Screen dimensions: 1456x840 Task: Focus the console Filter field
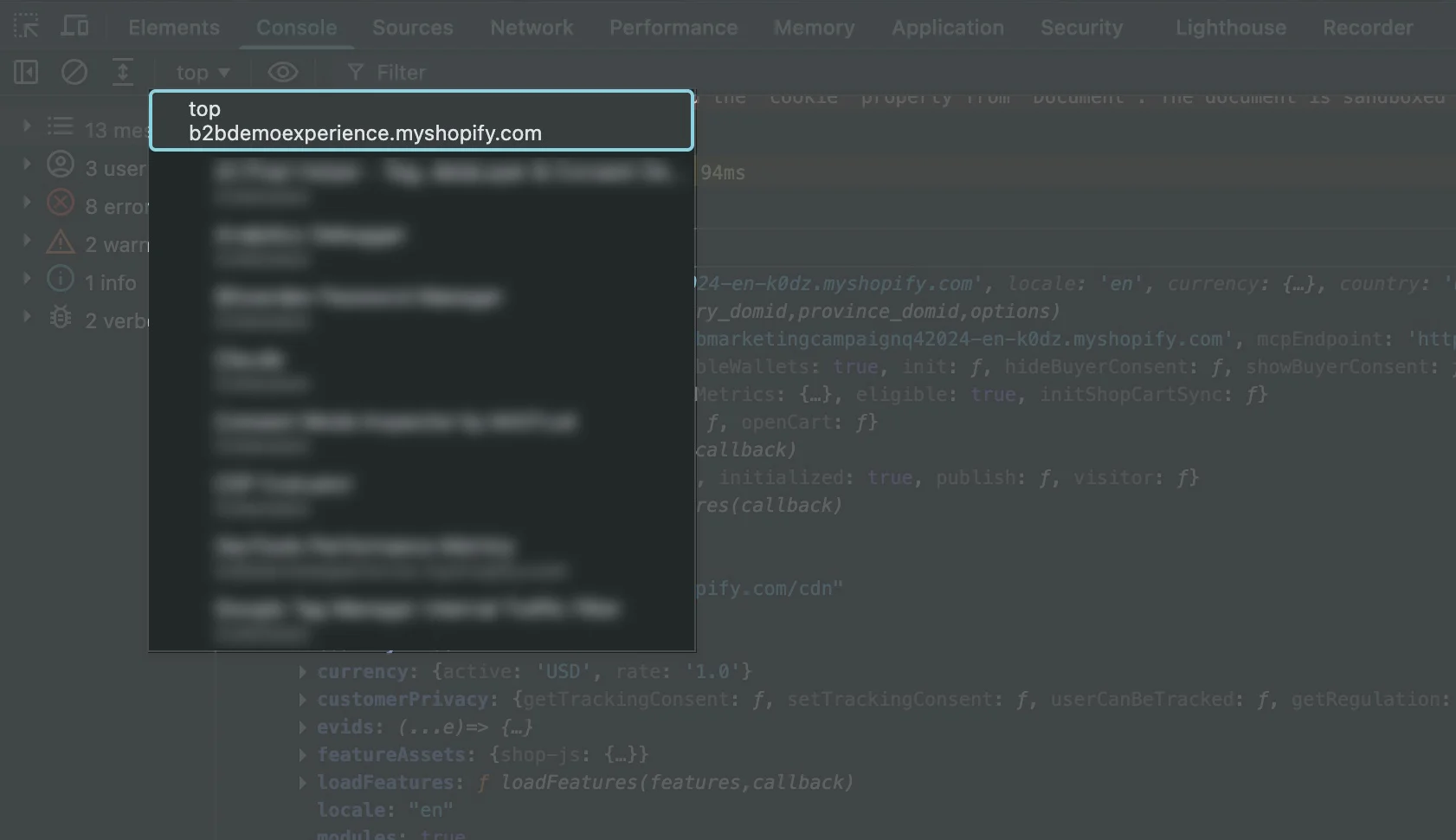pos(401,72)
